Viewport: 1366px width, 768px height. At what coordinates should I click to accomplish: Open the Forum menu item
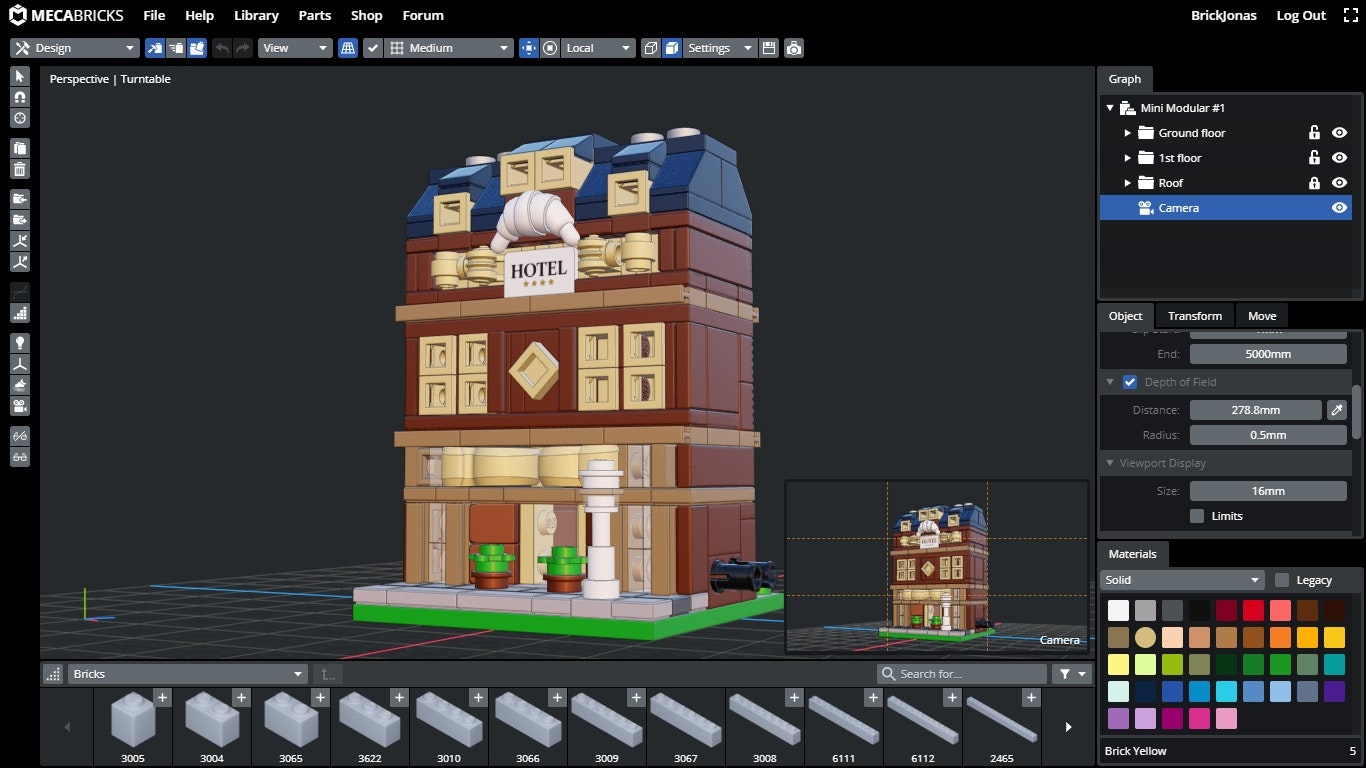423,16
